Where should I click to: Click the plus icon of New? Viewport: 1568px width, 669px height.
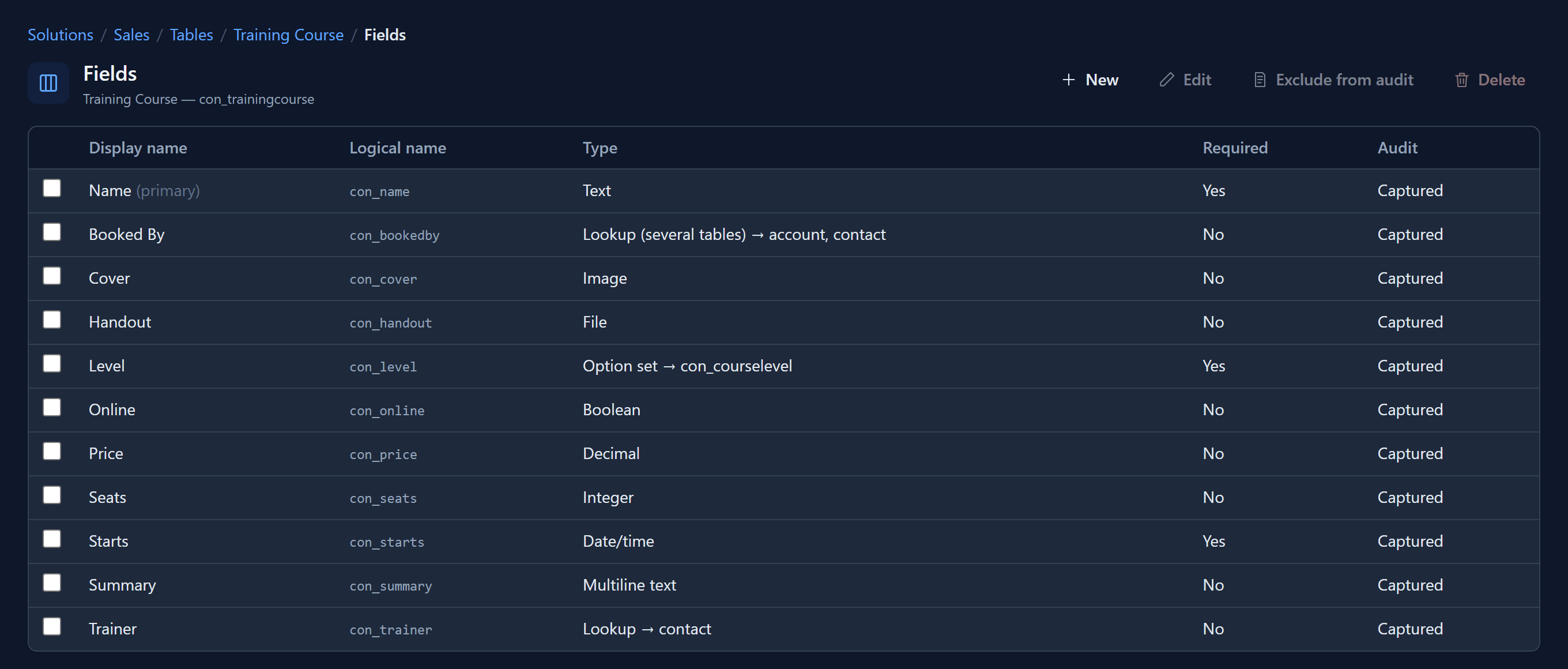[x=1068, y=80]
